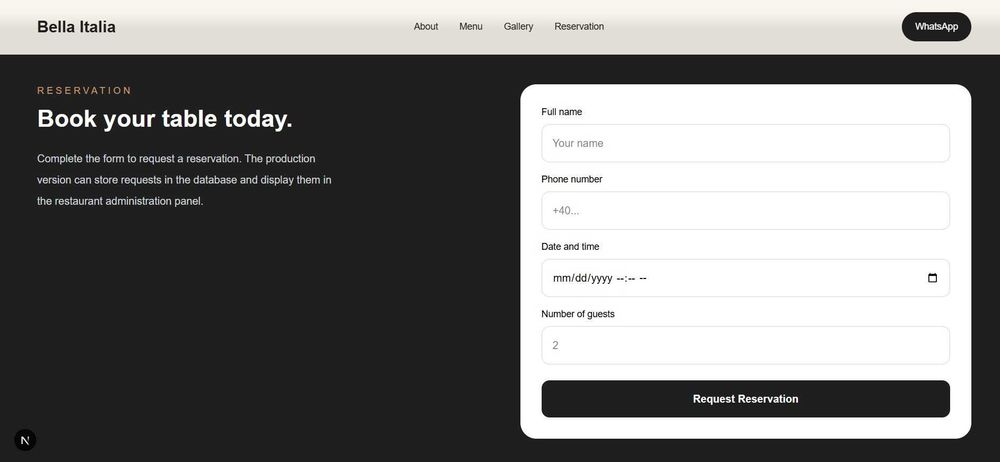Submit with Request Reservation button
The width and height of the screenshot is (1000, 462).
click(746, 399)
